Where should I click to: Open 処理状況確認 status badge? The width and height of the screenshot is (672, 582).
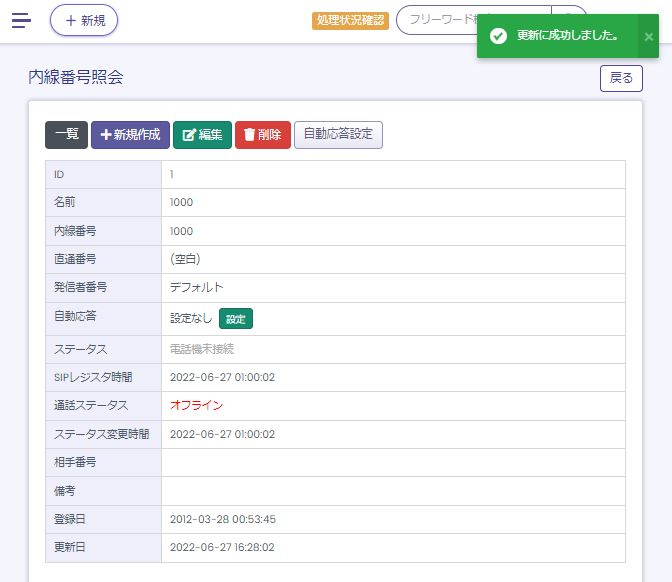350,20
